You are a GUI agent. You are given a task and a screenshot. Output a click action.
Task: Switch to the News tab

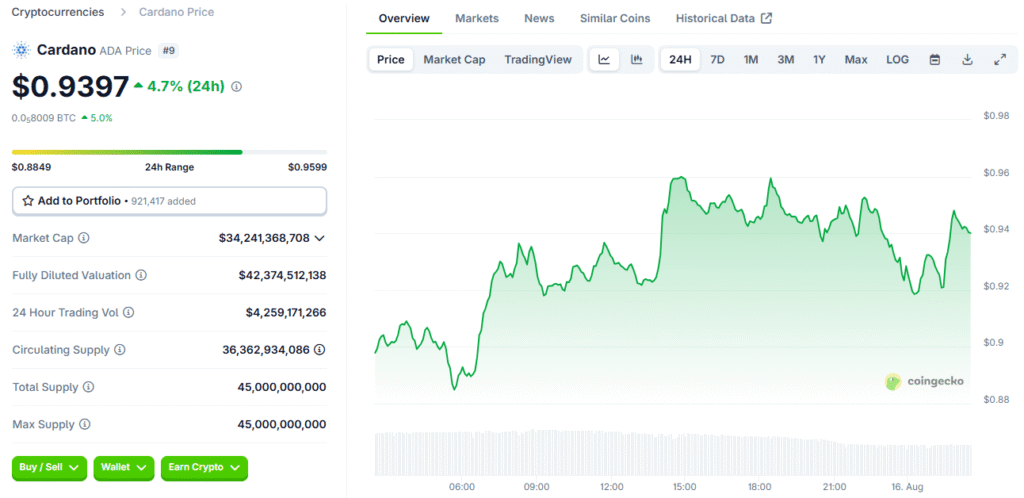coord(539,18)
